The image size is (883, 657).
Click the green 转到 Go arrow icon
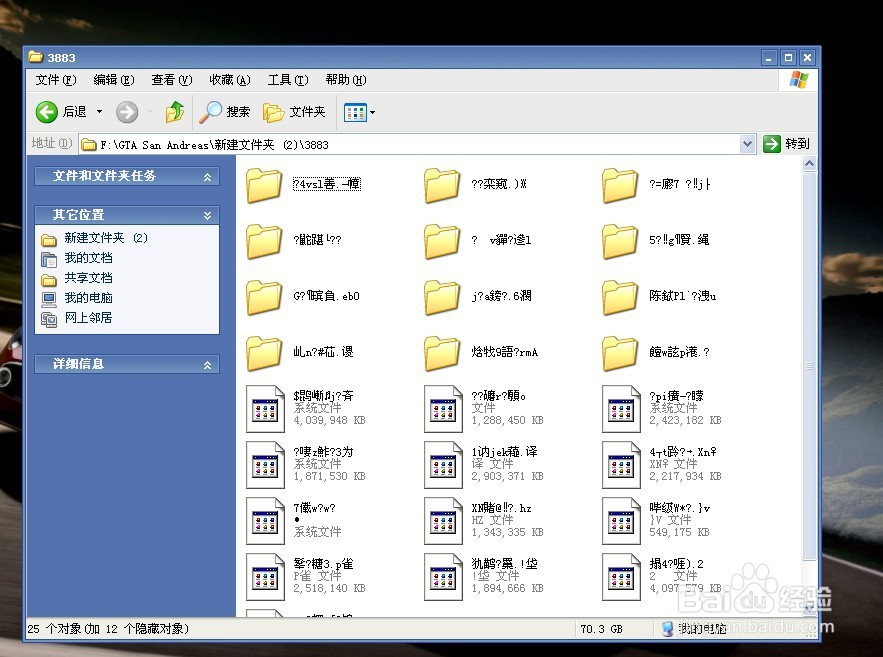[x=771, y=143]
